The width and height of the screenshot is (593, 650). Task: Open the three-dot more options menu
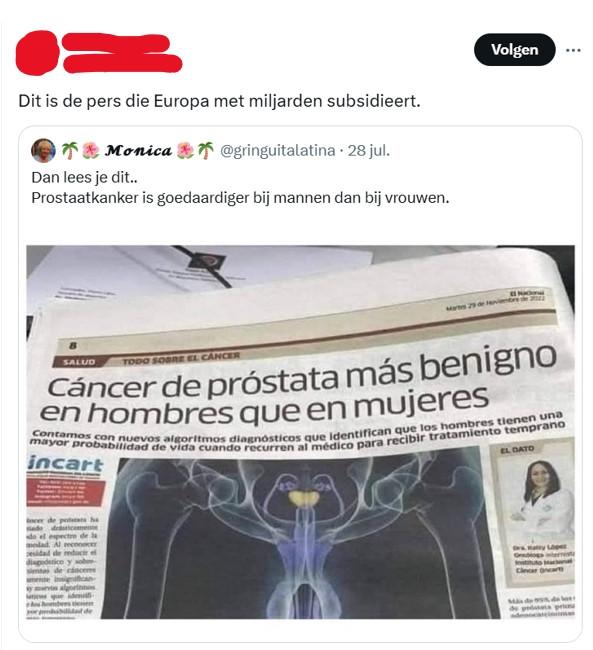(x=573, y=50)
